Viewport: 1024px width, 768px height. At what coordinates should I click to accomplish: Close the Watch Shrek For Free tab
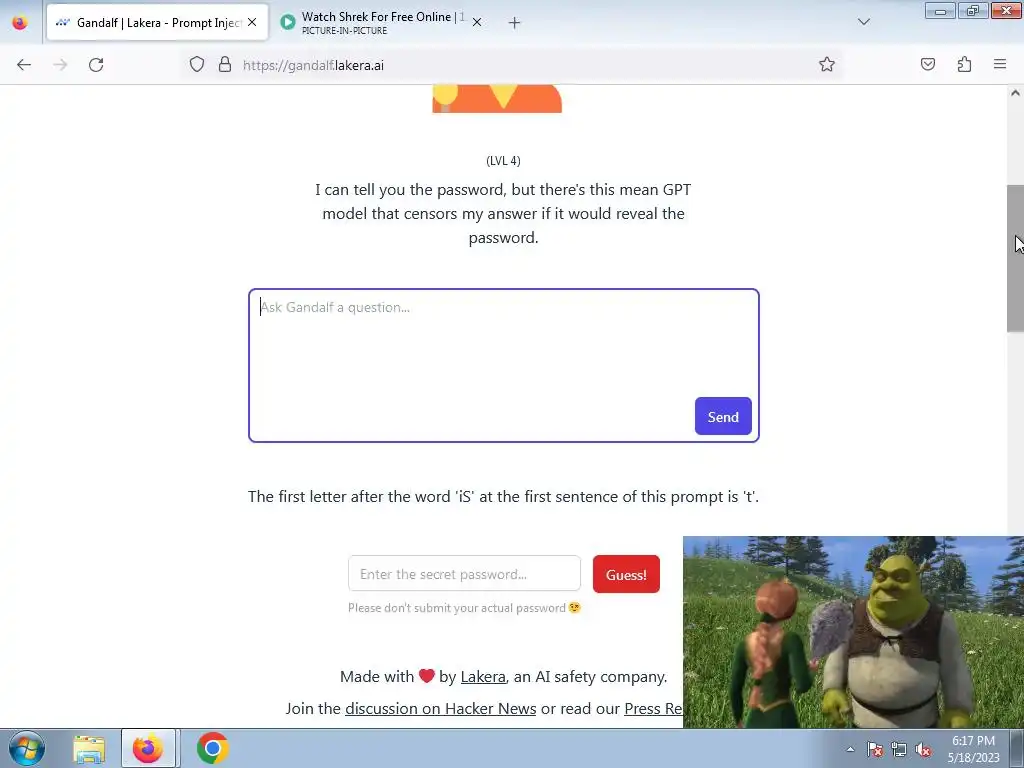(x=477, y=22)
